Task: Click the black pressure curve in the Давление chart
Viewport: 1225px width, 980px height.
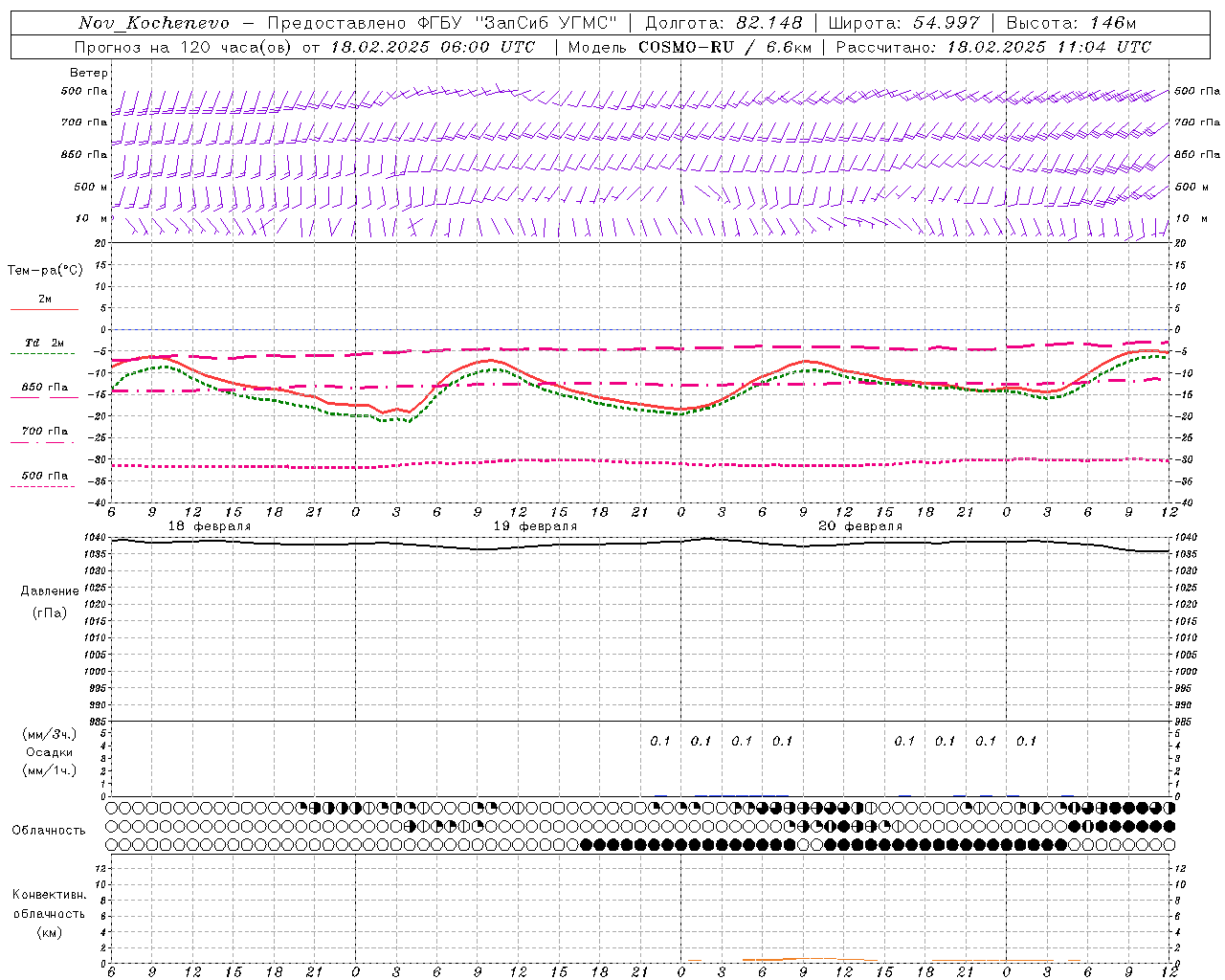Action: point(639,544)
